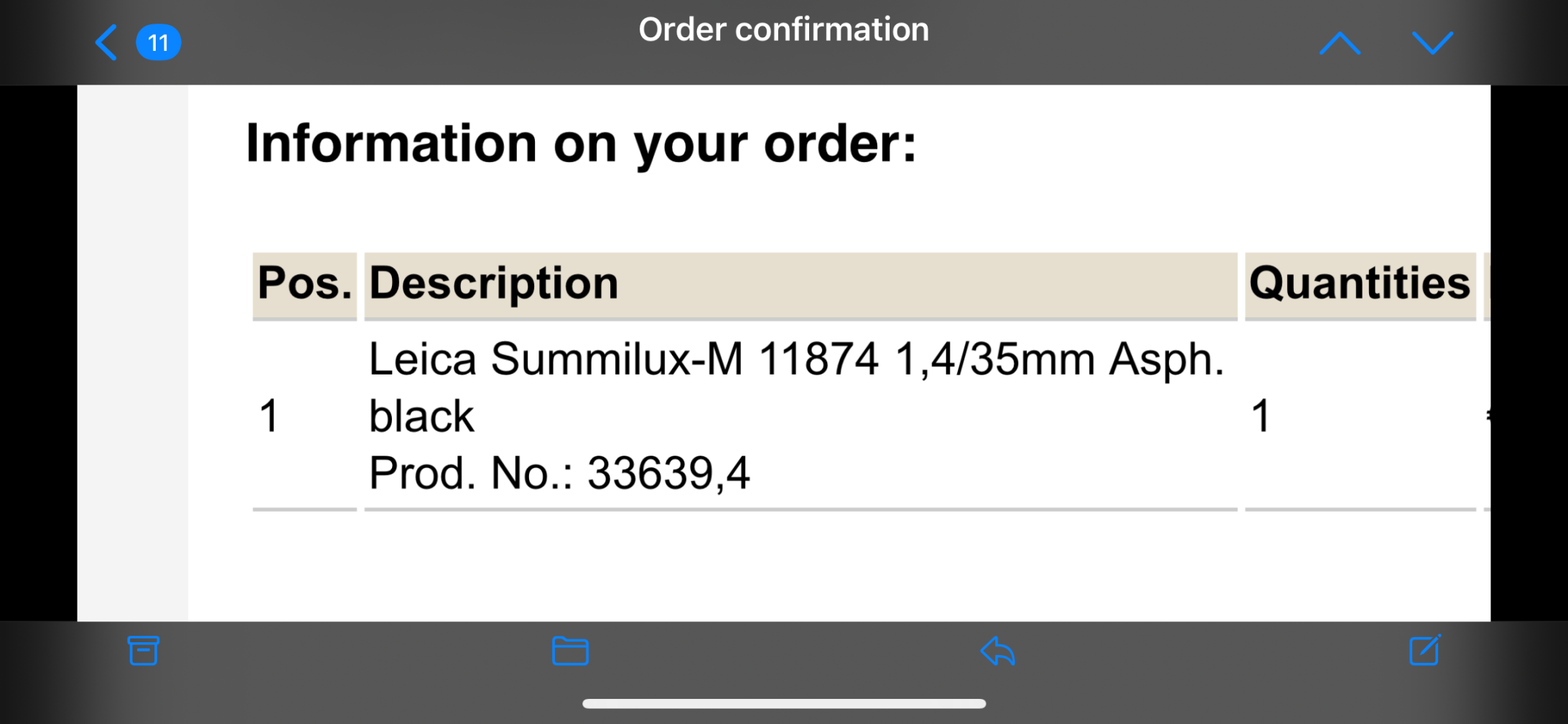Tap the home indicator bar
Screen dimensions: 1568x724
(784, 704)
